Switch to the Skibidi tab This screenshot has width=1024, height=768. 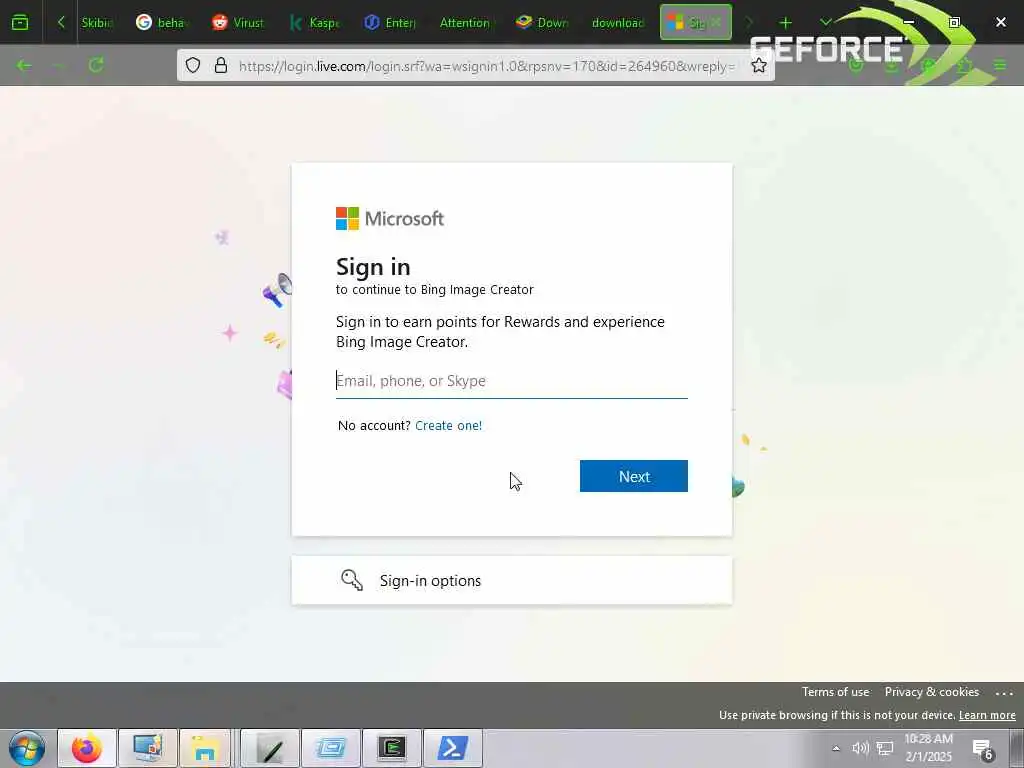click(x=97, y=23)
